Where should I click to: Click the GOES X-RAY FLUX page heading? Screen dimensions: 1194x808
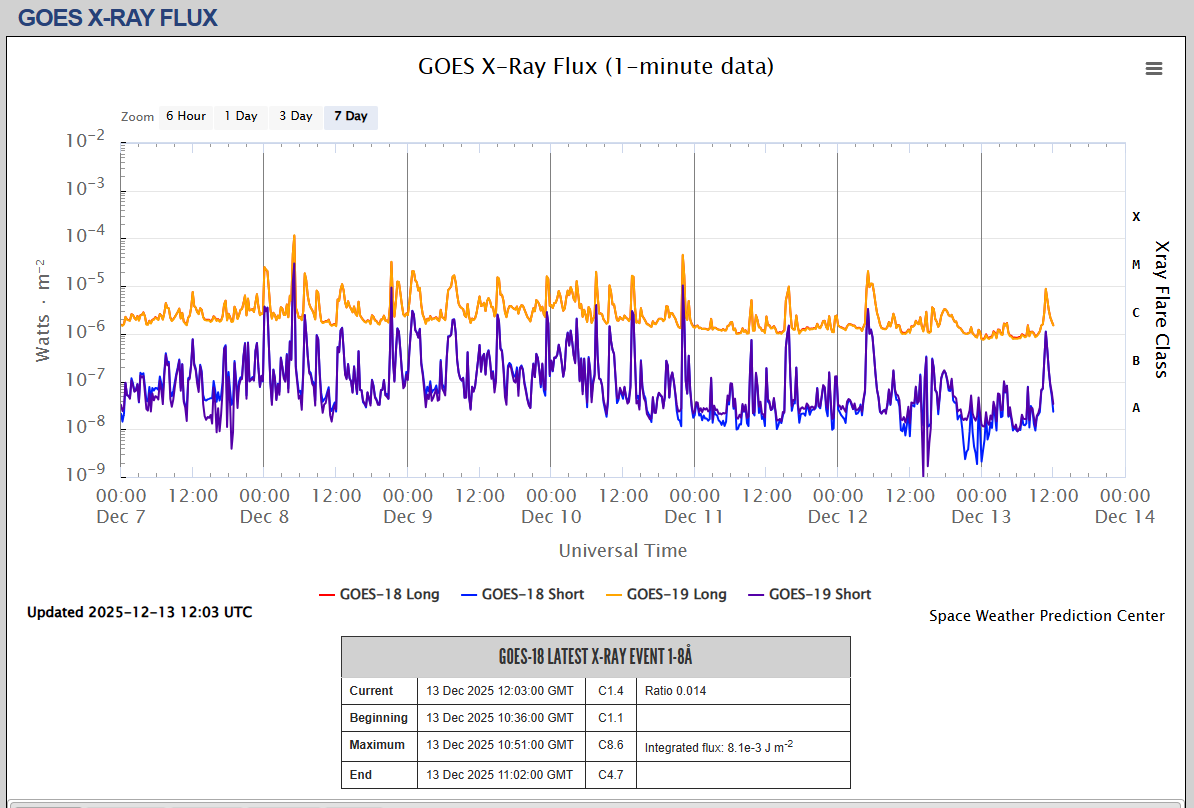(x=118, y=18)
